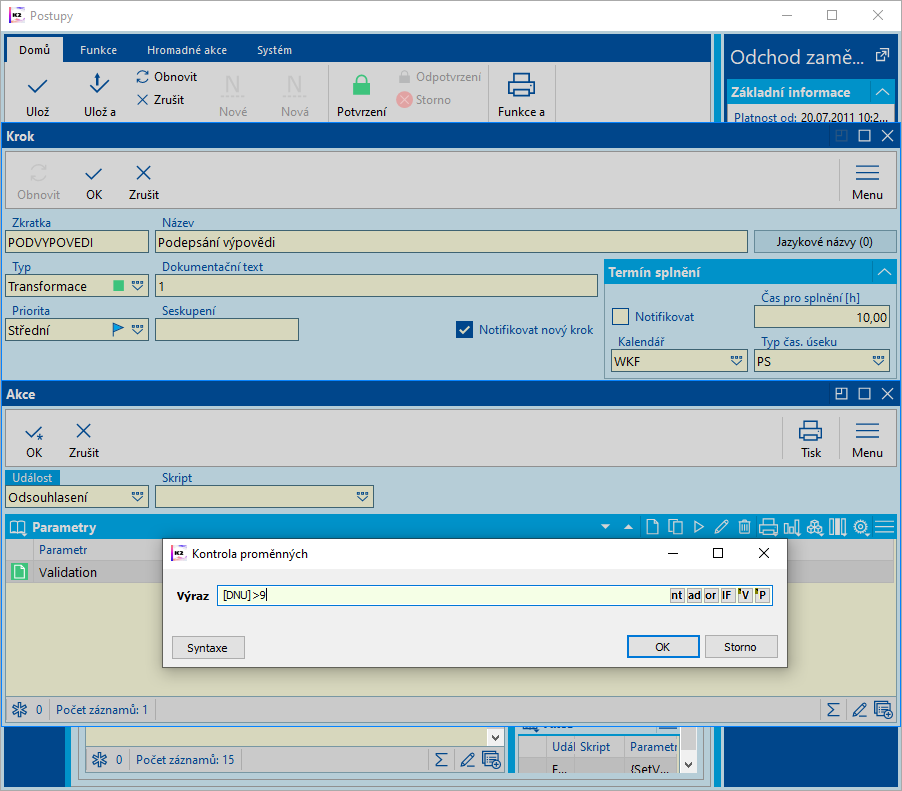
Task: Click Zrušit in the Krok toolbar
Action: pyautogui.click(x=143, y=184)
